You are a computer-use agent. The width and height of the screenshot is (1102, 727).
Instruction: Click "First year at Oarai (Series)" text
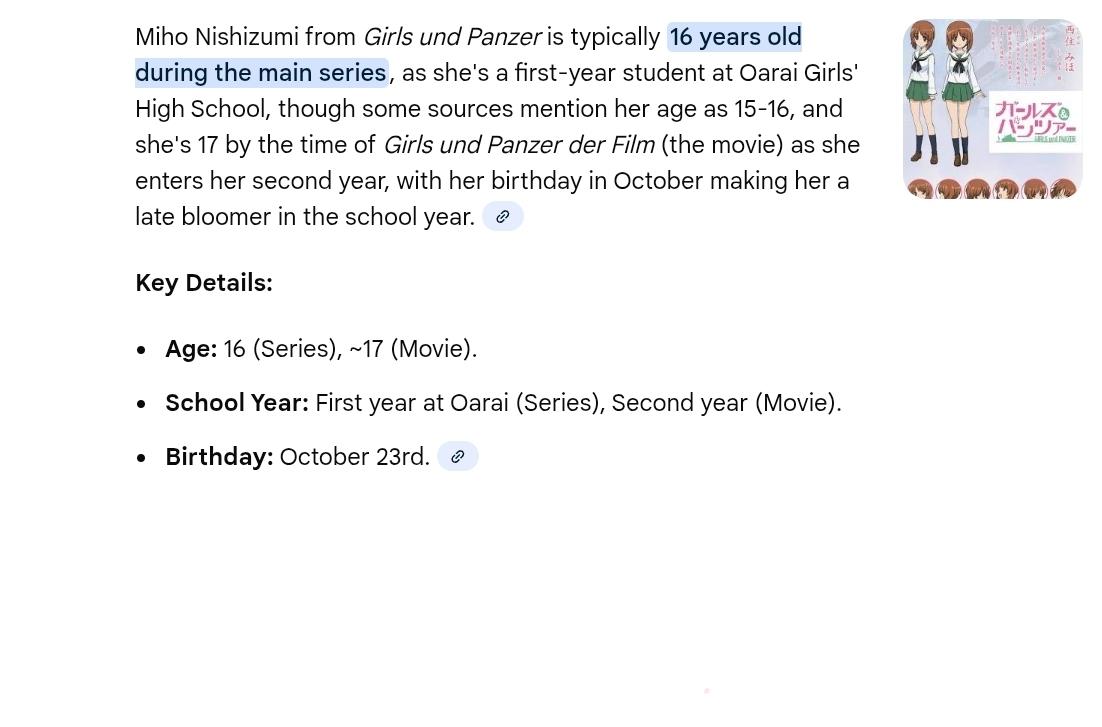pos(459,403)
